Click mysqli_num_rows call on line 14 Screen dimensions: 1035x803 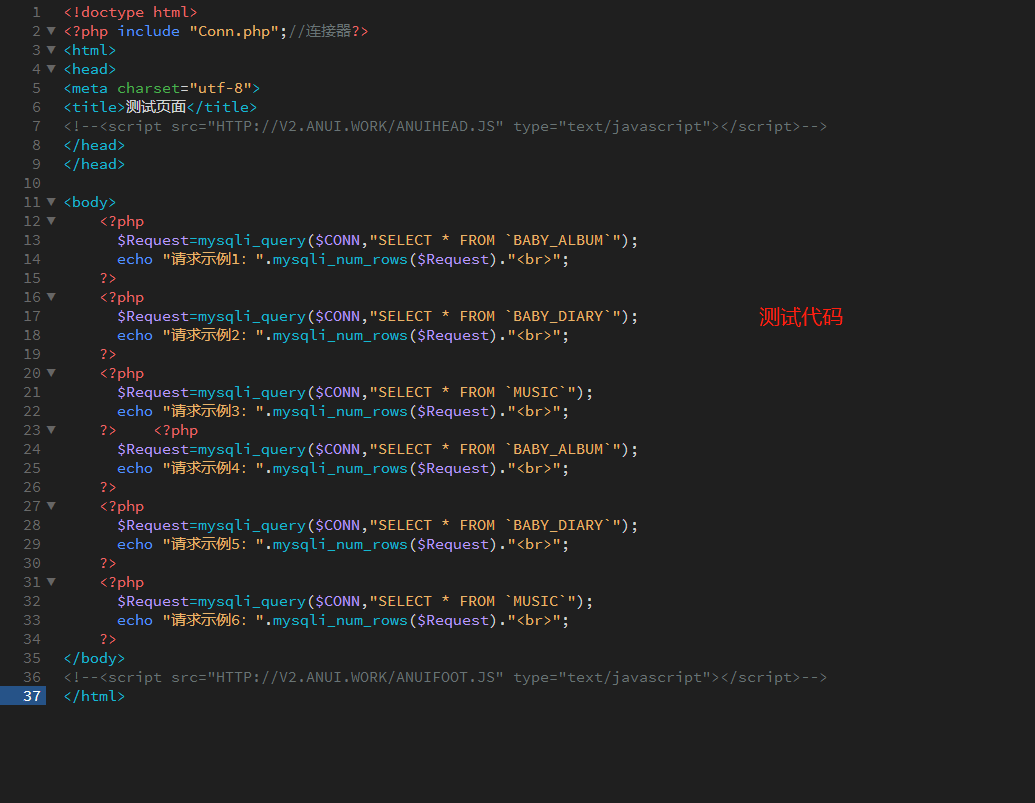point(340,260)
